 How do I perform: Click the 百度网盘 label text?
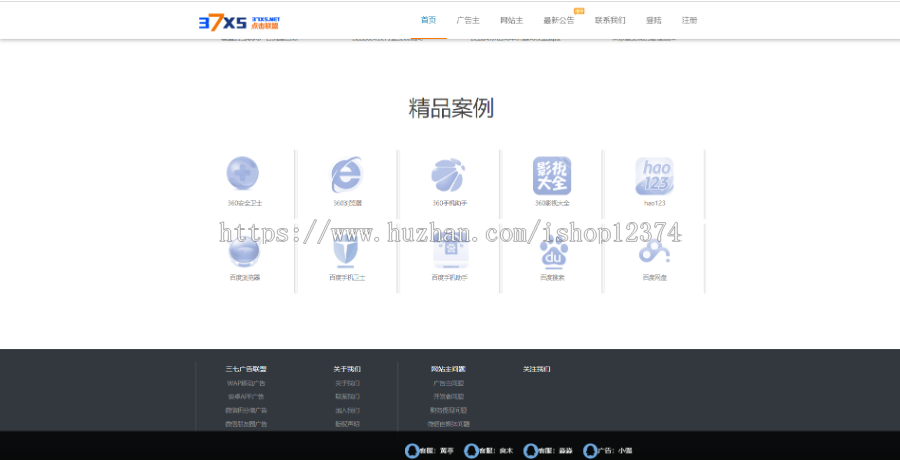coord(654,278)
